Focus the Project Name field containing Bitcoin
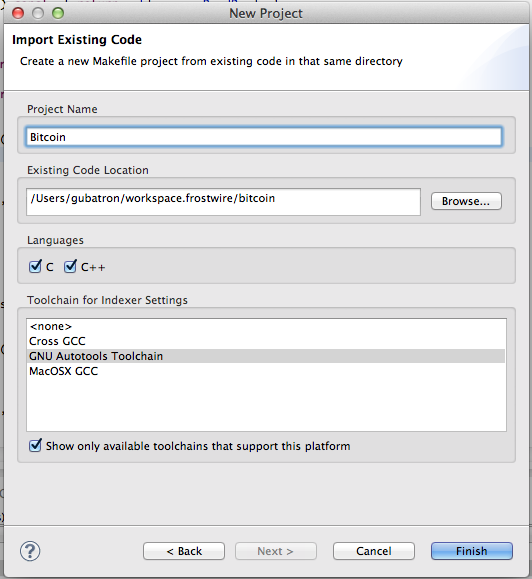 point(264,137)
